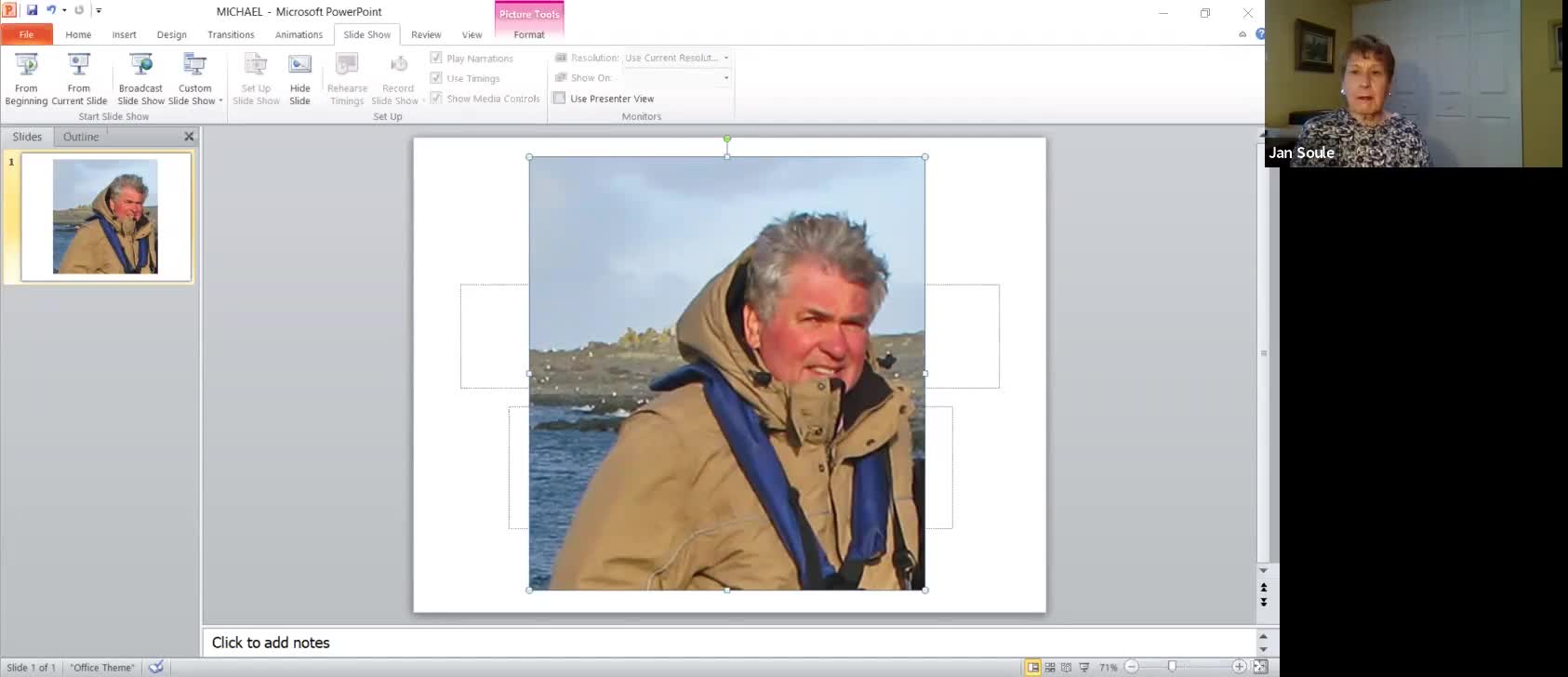1568x677 pixels.
Task: Select slide 1 thumbnail
Action: [106, 217]
